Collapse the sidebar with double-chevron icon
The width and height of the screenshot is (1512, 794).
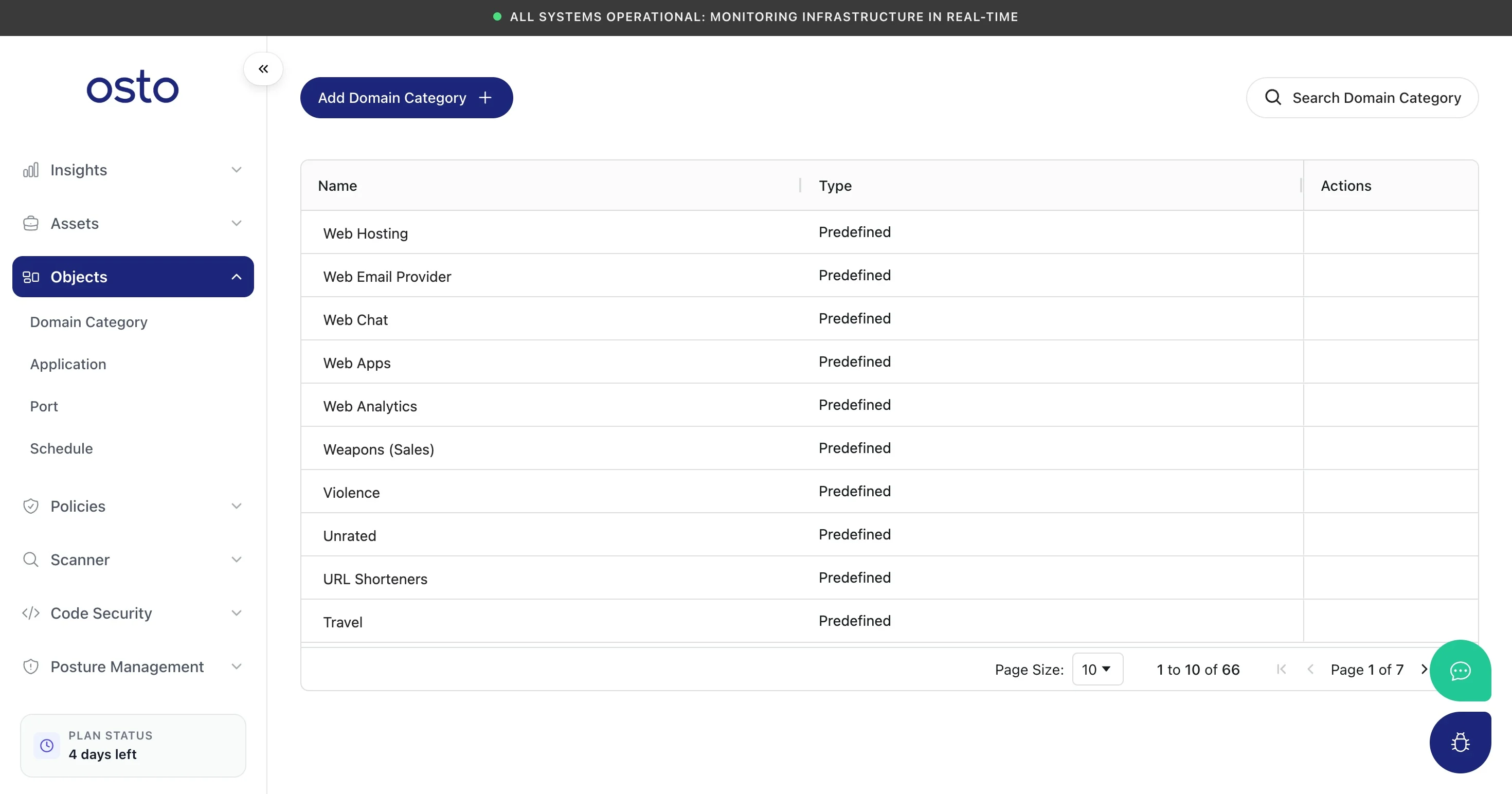263,69
